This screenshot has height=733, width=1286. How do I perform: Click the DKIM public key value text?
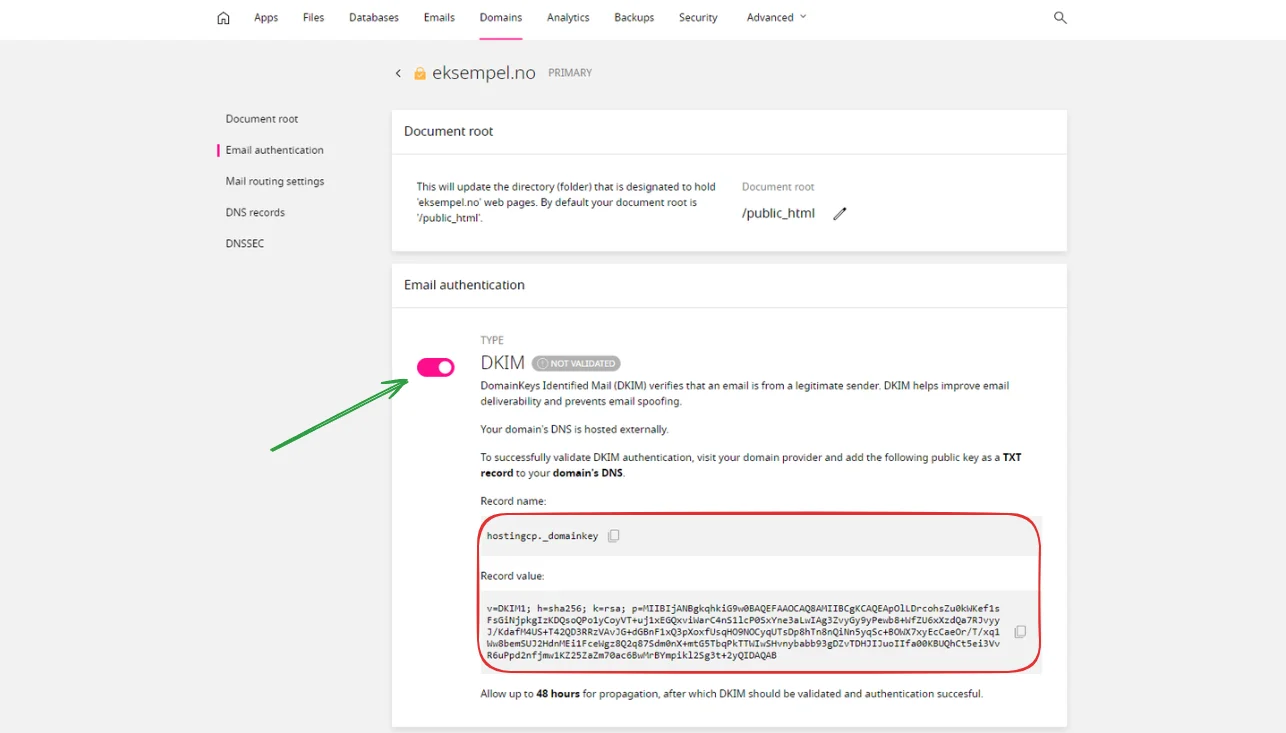coord(743,632)
